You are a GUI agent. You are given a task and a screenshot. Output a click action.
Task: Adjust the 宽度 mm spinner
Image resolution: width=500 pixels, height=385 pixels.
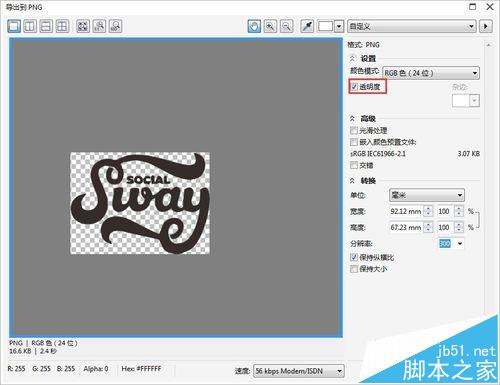coord(428,211)
